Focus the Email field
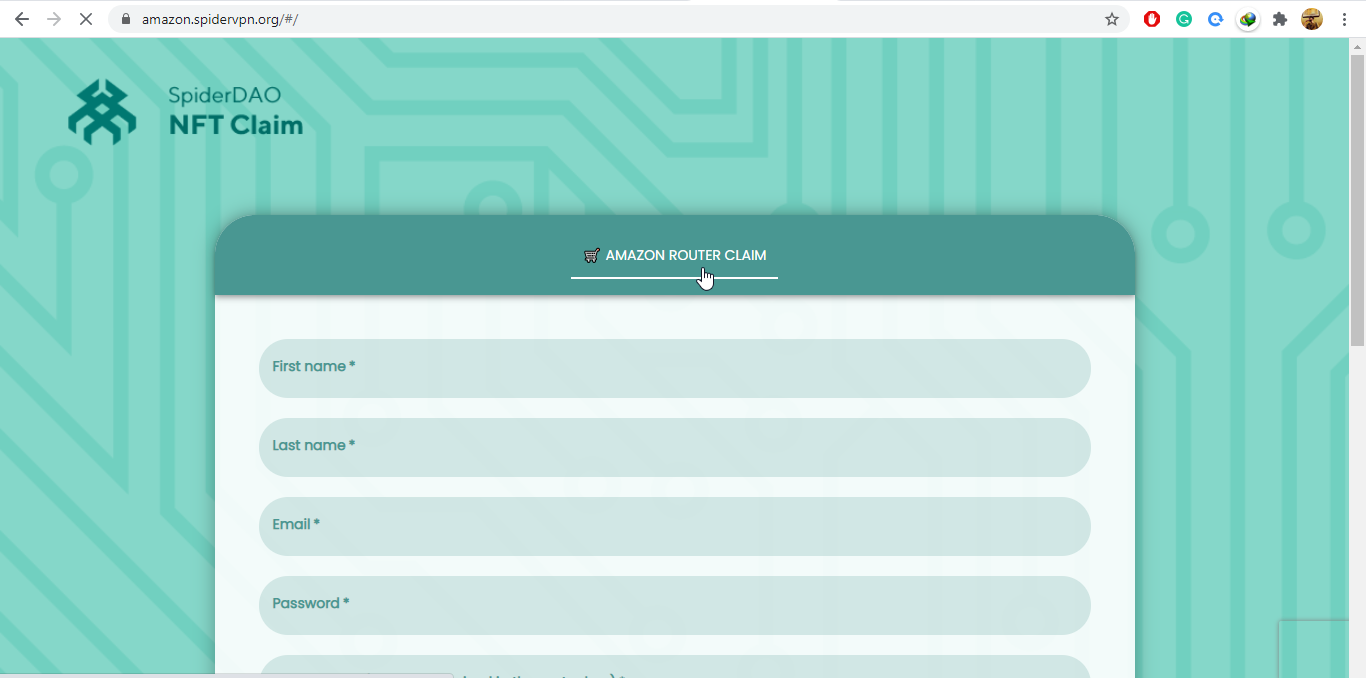Viewport: 1366px width, 678px height. [675, 526]
